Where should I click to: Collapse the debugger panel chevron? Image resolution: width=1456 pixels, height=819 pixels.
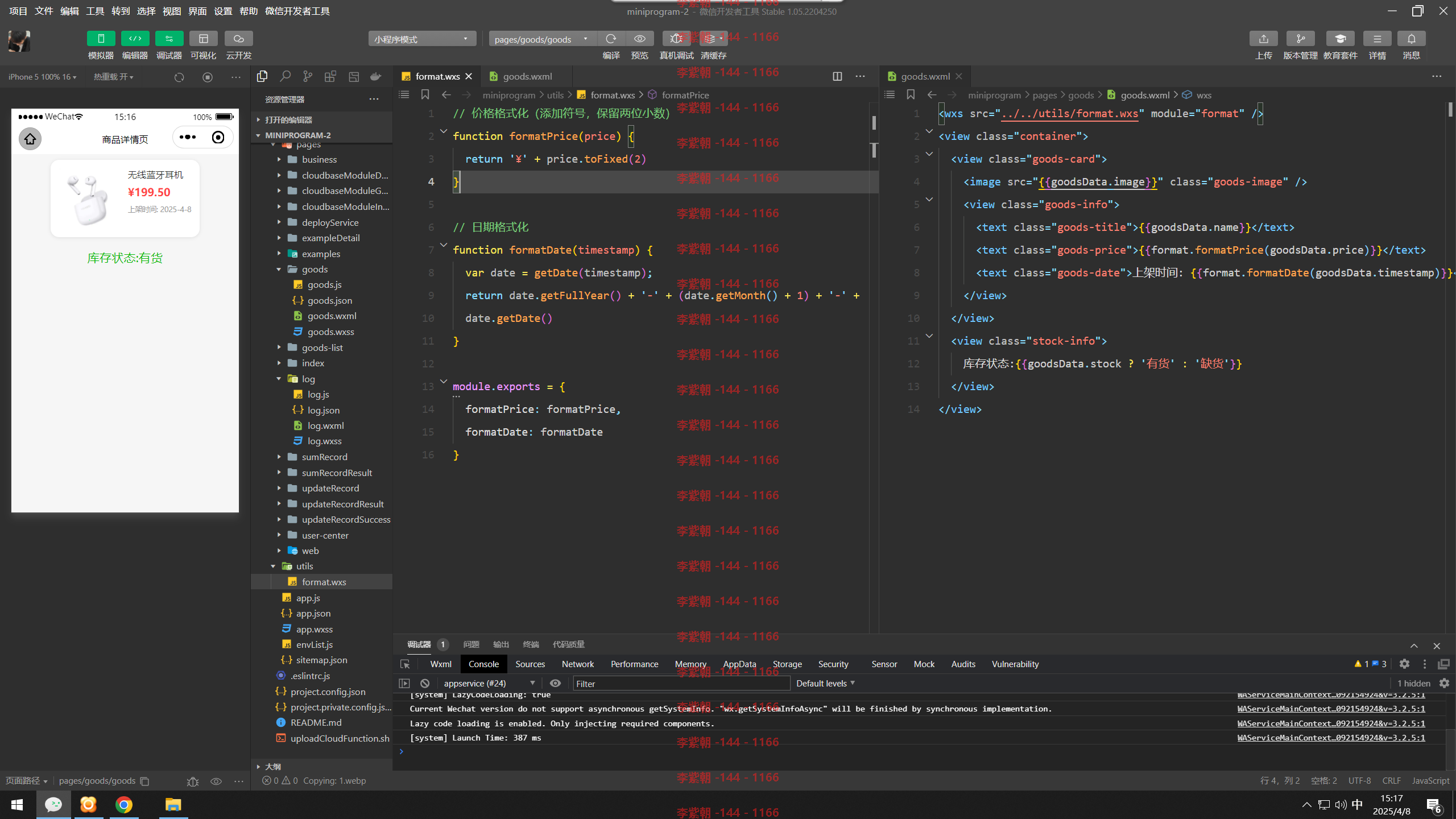tap(1414, 646)
